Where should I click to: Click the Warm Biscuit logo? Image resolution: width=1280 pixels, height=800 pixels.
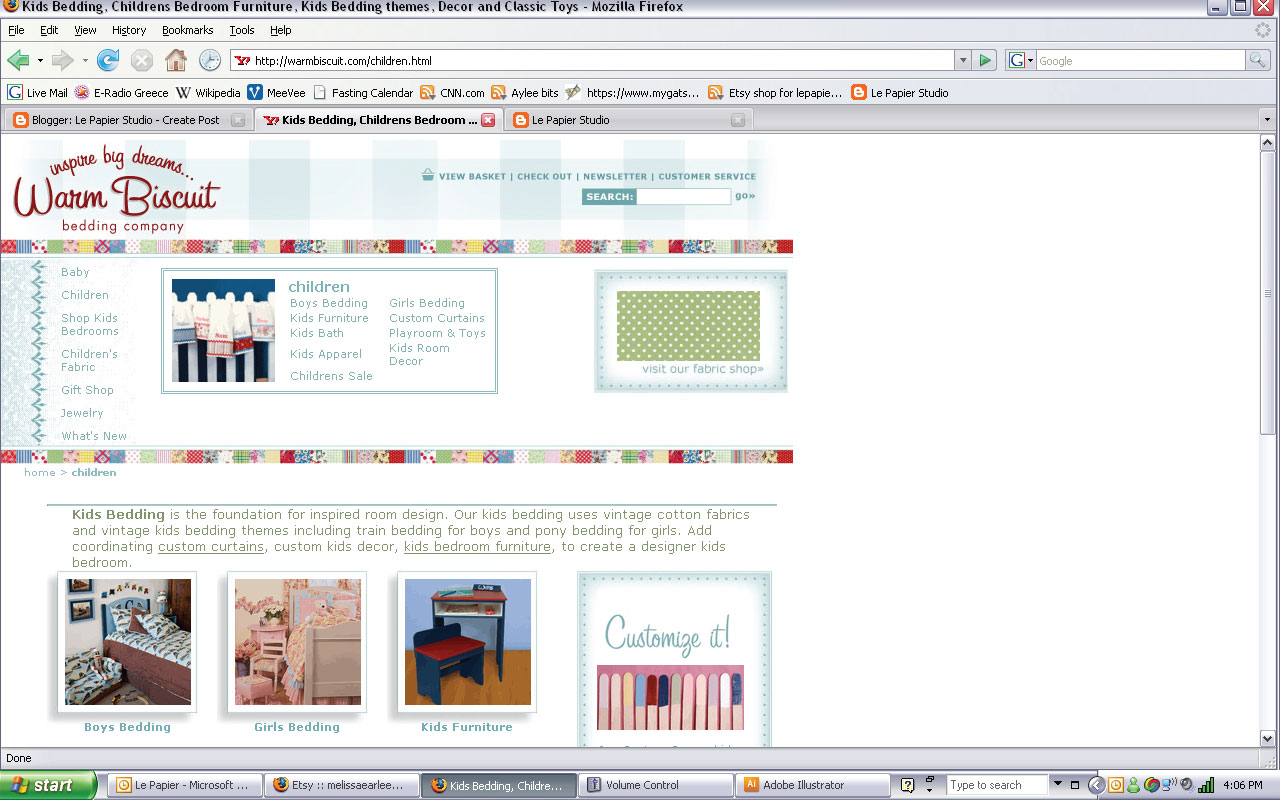point(115,191)
